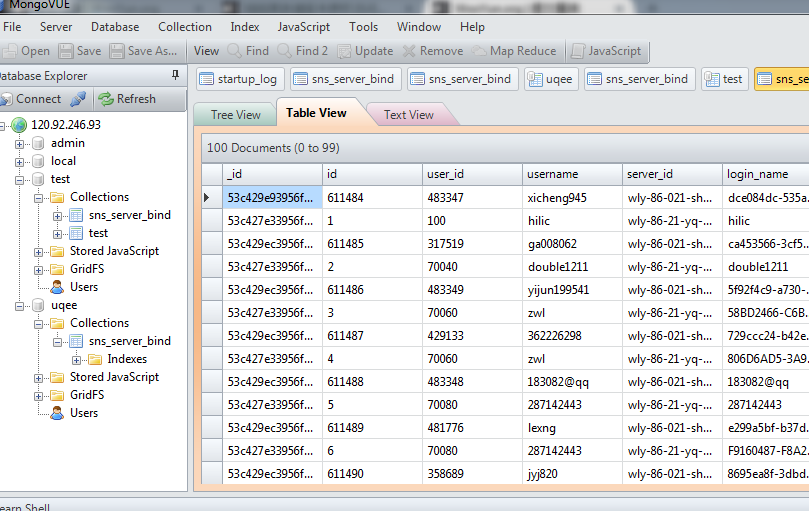This screenshot has height=511, width=809.
Task: Open the Help menu
Action: point(472,27)
